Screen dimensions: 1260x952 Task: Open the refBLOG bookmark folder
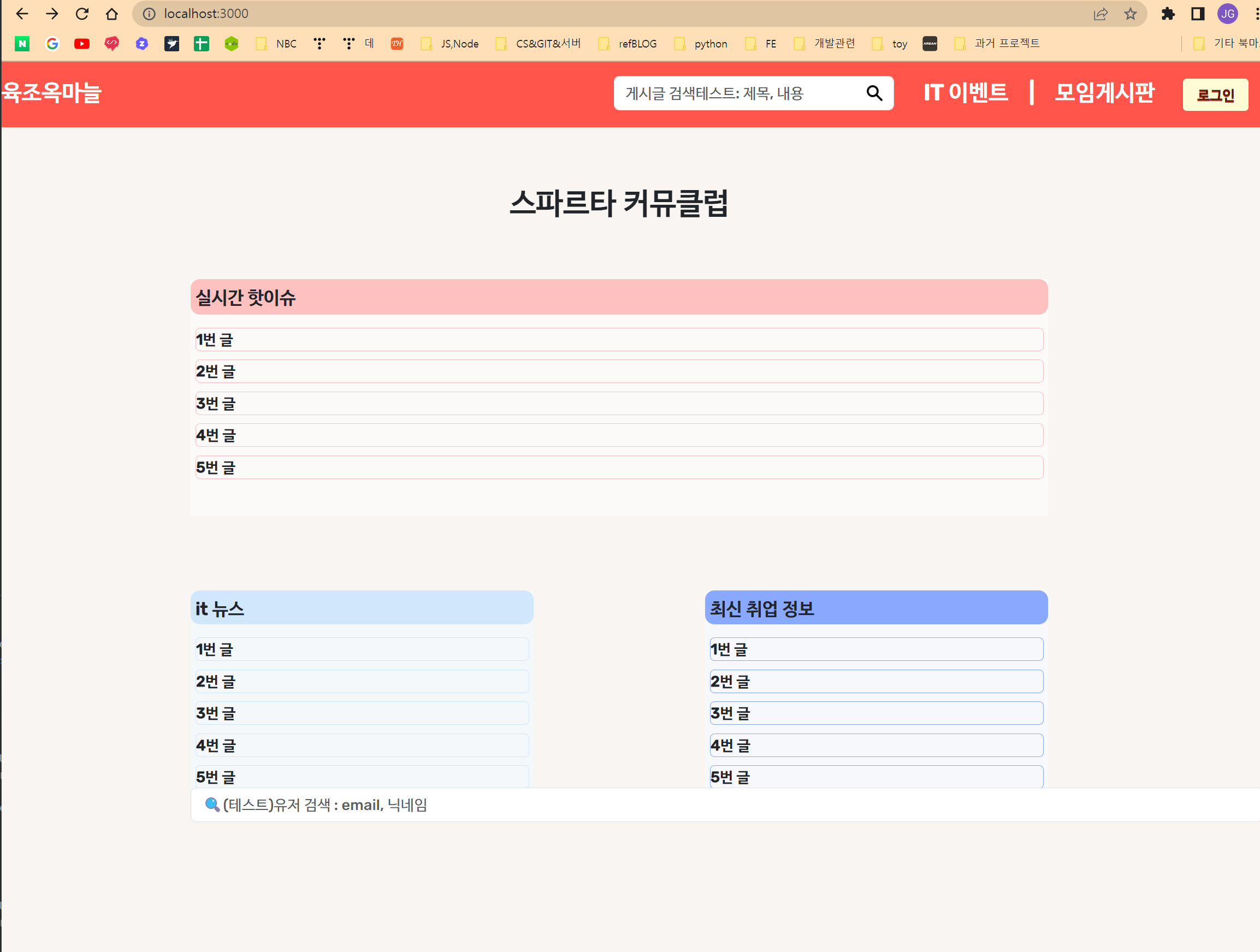pyautogui.click(x=628, y=44)
